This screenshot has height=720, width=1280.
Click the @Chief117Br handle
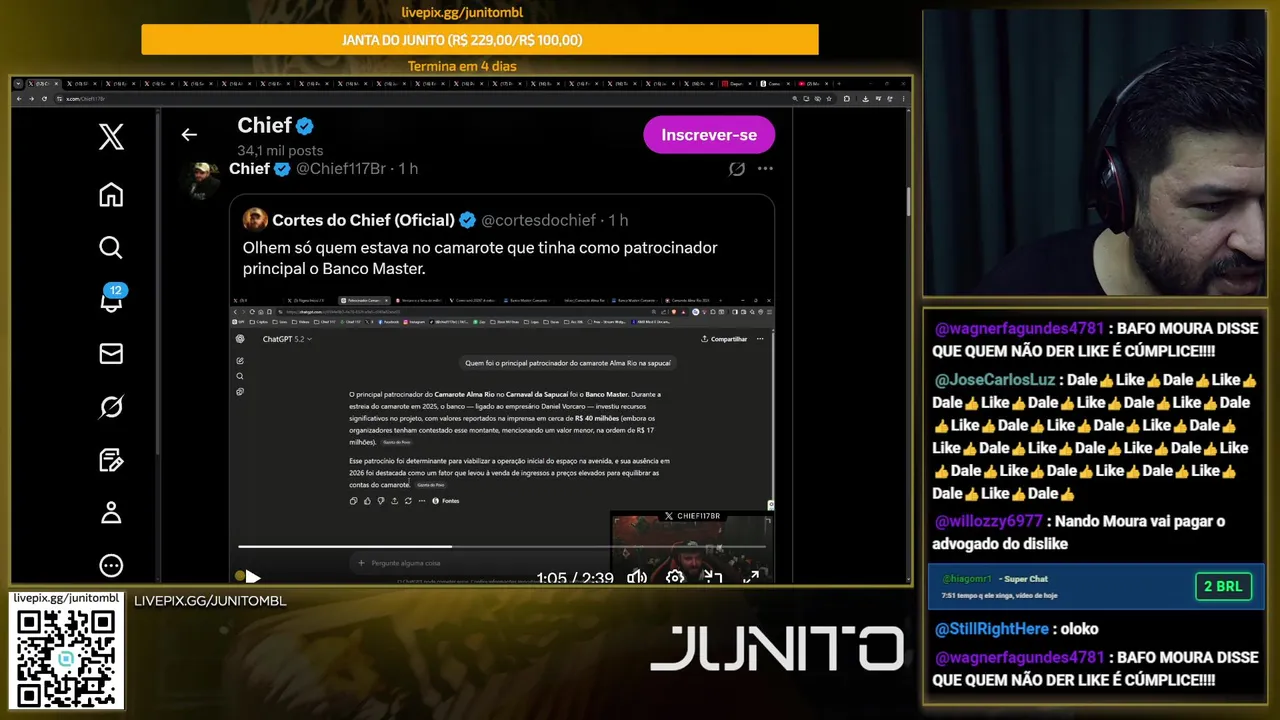click(x=341, y=169)
